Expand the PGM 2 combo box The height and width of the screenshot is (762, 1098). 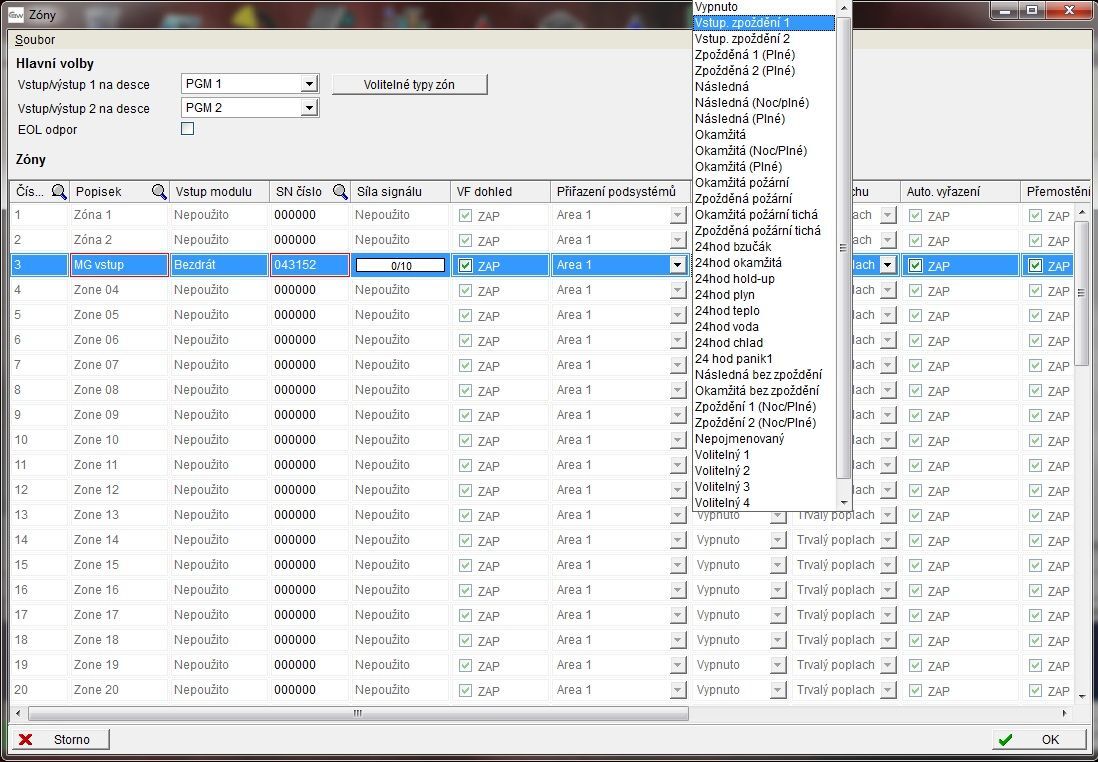308,108
